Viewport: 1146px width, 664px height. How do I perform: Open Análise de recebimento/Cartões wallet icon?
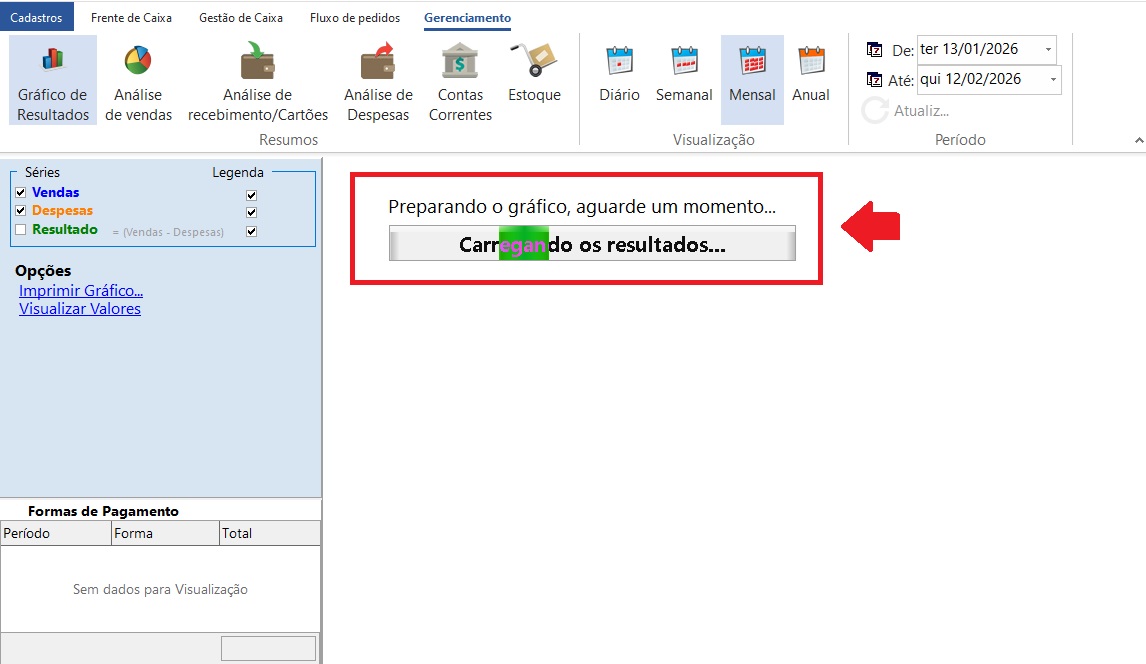pyautogui.click(x=257, y=62)
